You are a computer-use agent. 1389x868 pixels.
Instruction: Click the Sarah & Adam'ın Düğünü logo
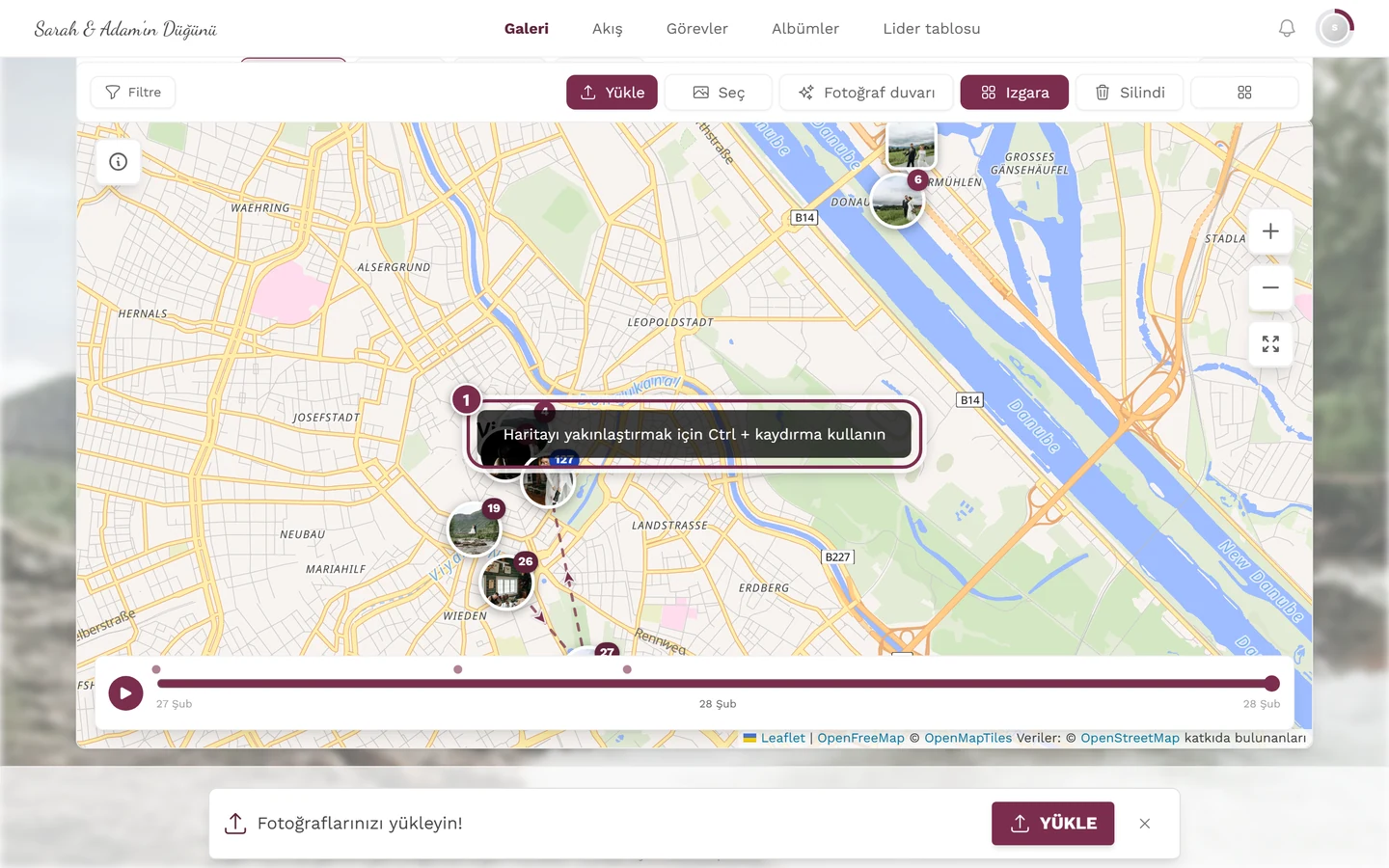click(125, 29)
